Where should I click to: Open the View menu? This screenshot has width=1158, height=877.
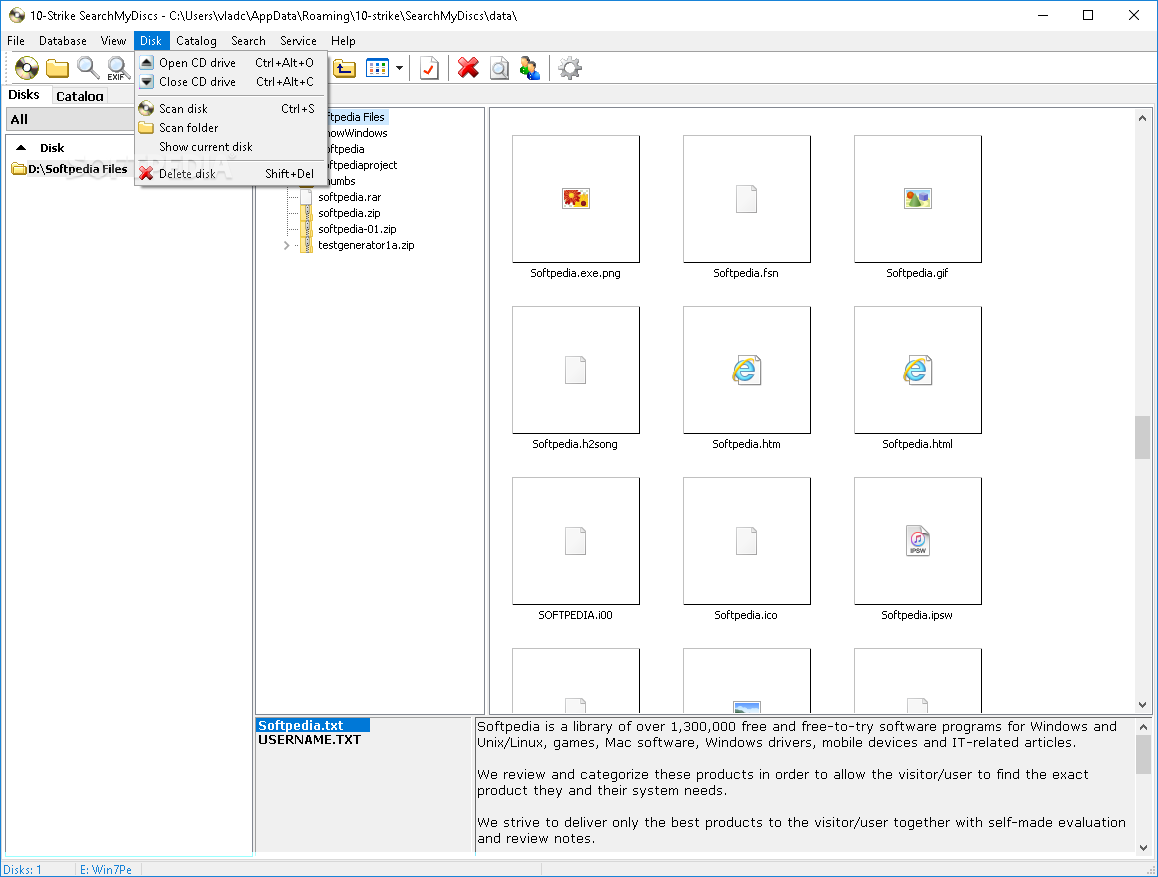(x=113, y=41)
